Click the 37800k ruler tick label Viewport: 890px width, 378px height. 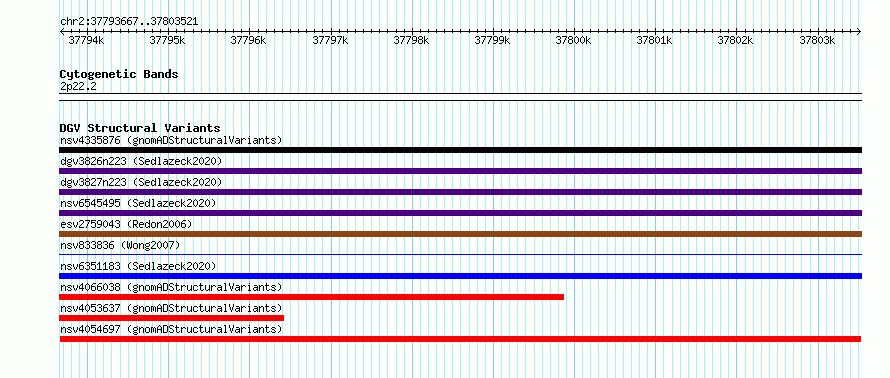coord(574,40)
